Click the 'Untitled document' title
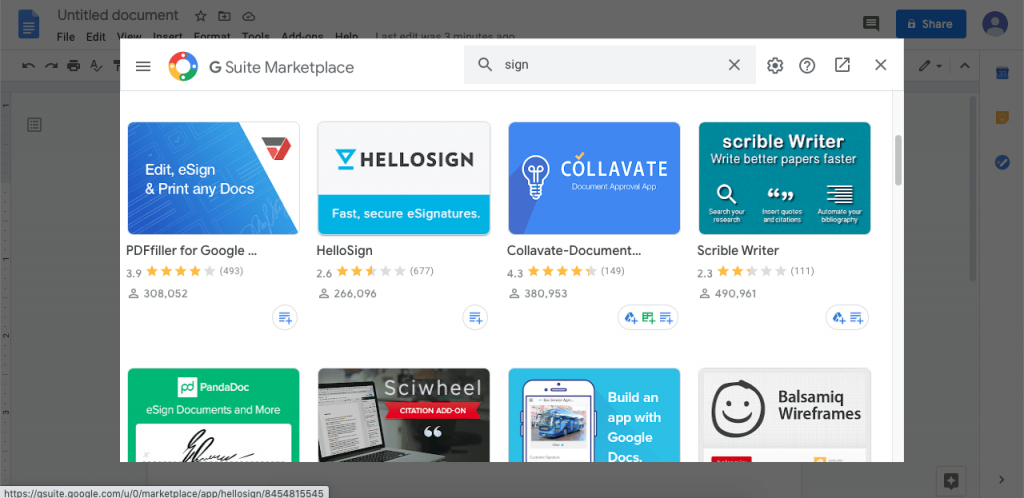This screenshot has width=1024, height=498. [118, 15]
